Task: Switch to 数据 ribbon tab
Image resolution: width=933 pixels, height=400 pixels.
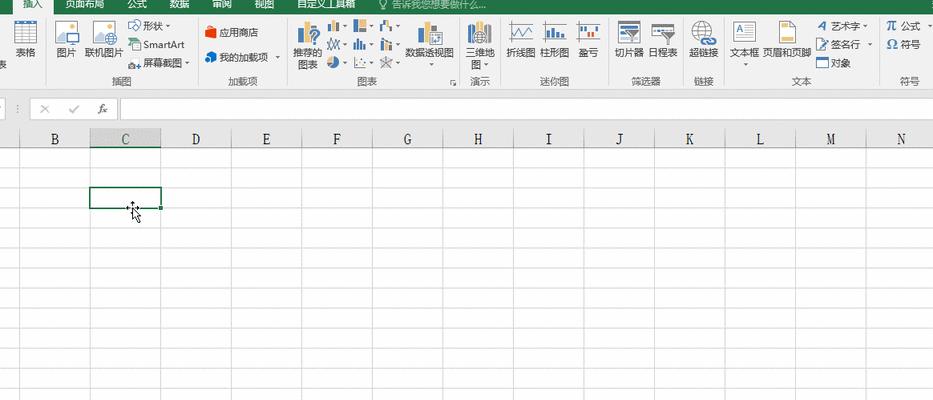Action: [x=179, y=5]
